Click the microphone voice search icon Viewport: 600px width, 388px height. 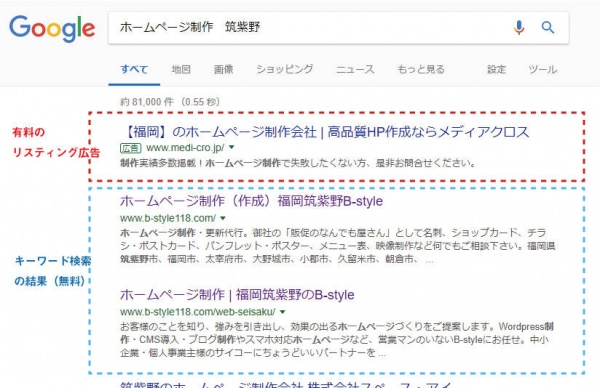(x=519, y=28)
